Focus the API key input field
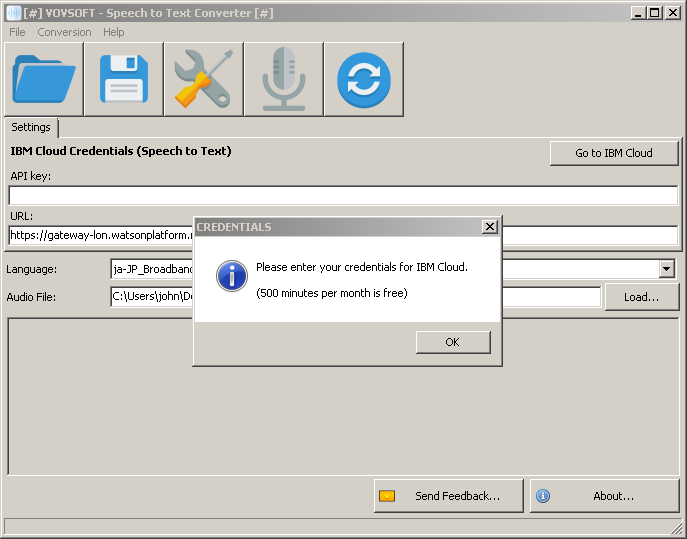This screenshot has height=539, width=687. click(343, 195)
